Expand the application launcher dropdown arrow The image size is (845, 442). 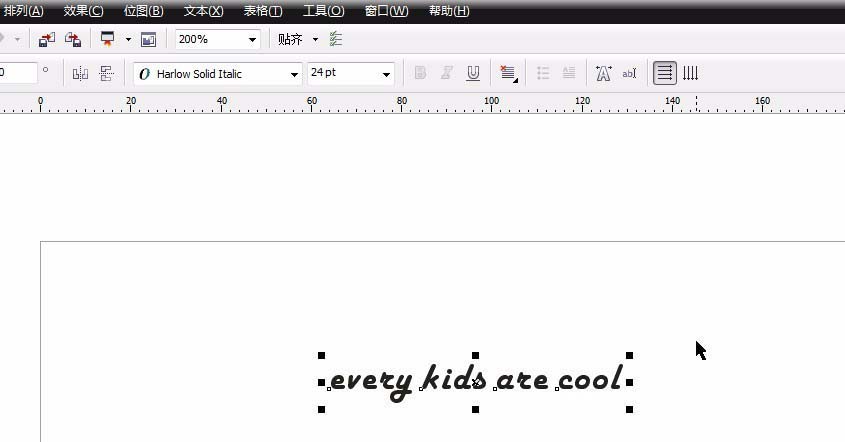[128, 39]
